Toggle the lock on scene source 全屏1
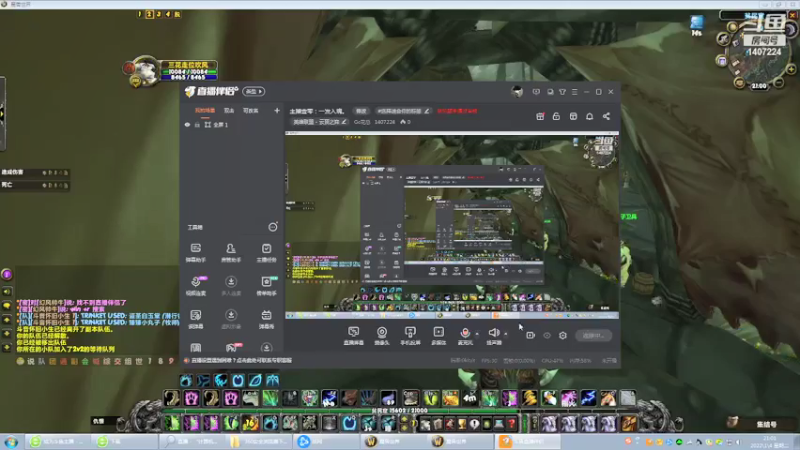Screen dimensions: 800x450 (x=197, y=125)
